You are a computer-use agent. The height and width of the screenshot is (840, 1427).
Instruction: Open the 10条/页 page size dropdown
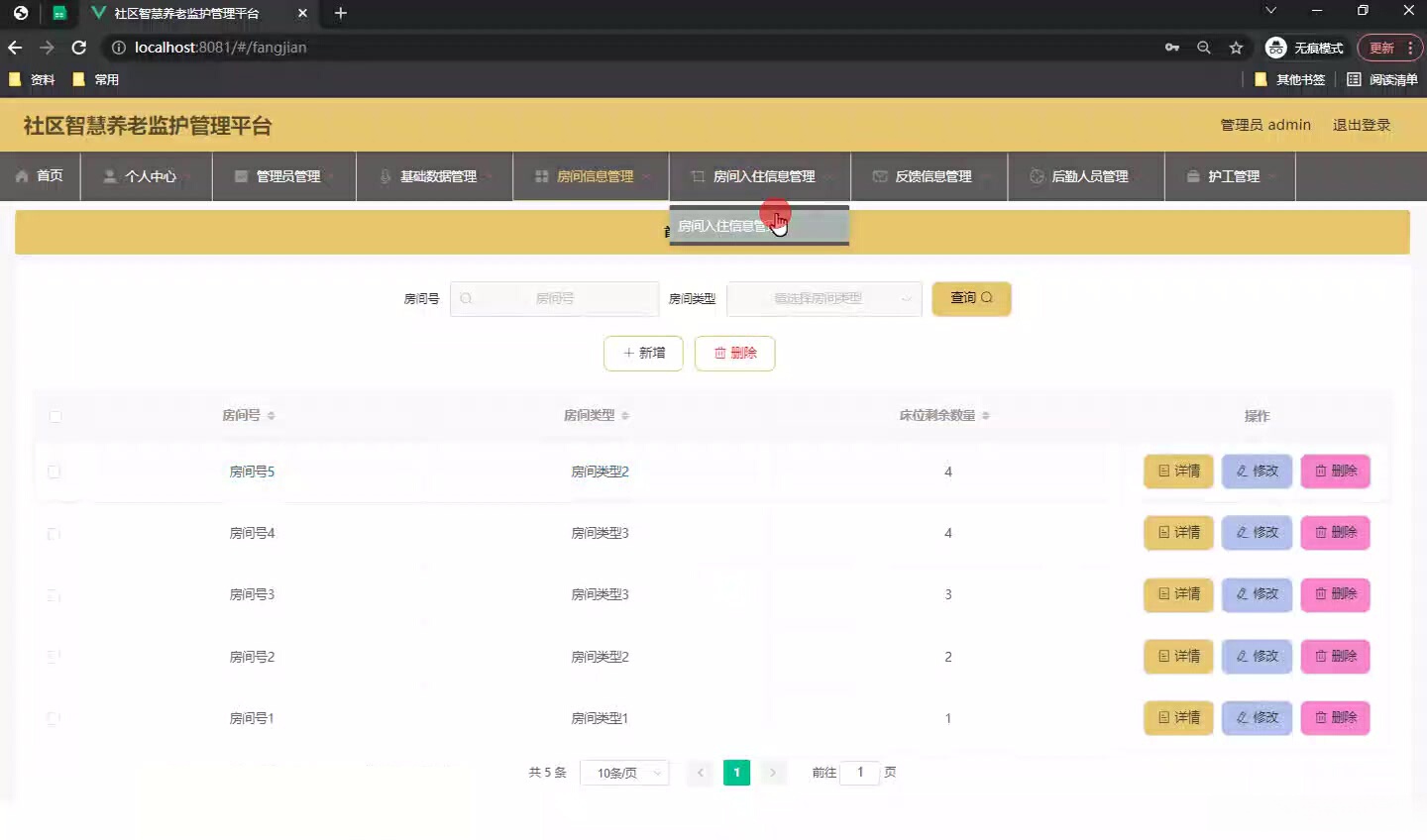point(624,773)
